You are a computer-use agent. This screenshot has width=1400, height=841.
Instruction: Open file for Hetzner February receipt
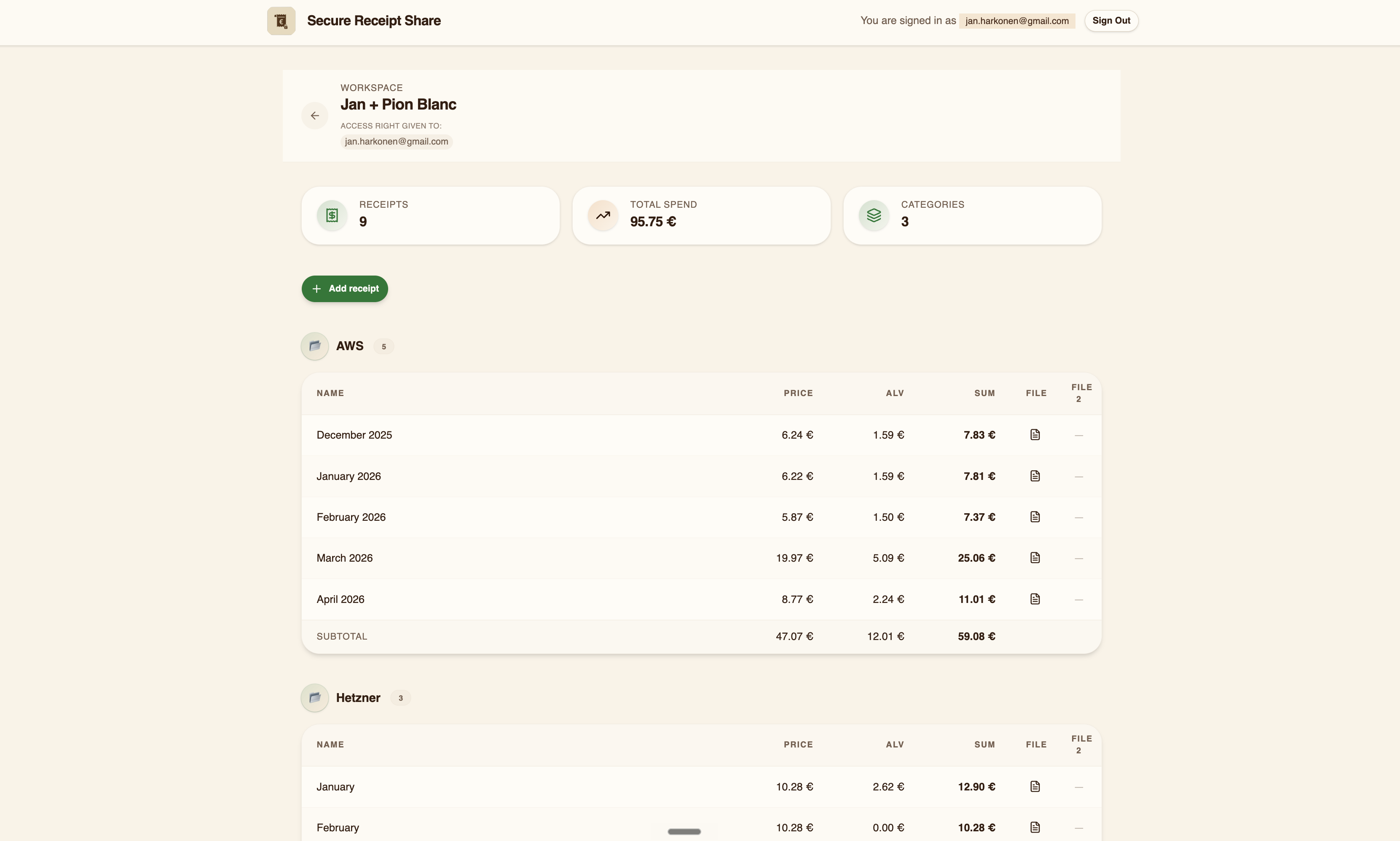click(1035, 828)
